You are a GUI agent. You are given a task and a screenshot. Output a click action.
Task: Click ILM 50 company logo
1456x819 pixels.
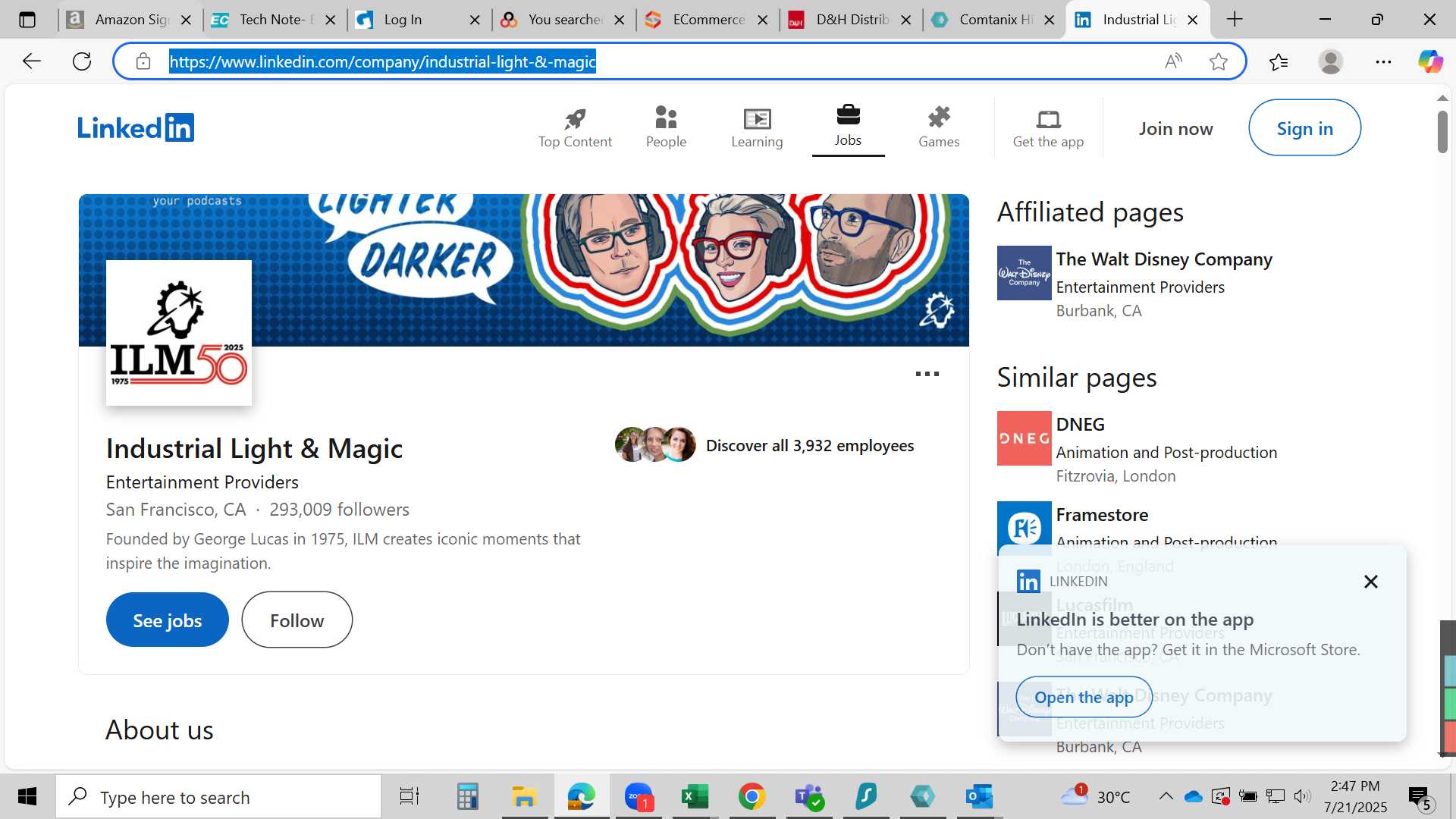[x=179, y=333]
